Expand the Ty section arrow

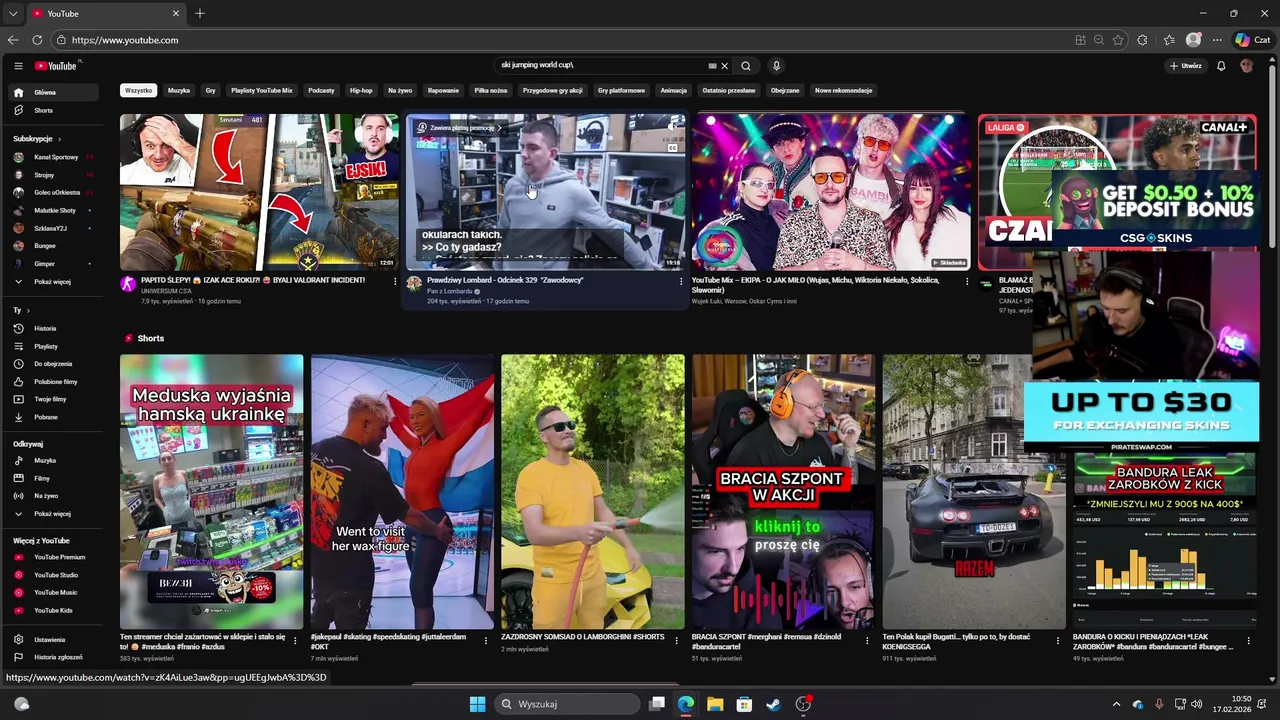tap(28, 311)
